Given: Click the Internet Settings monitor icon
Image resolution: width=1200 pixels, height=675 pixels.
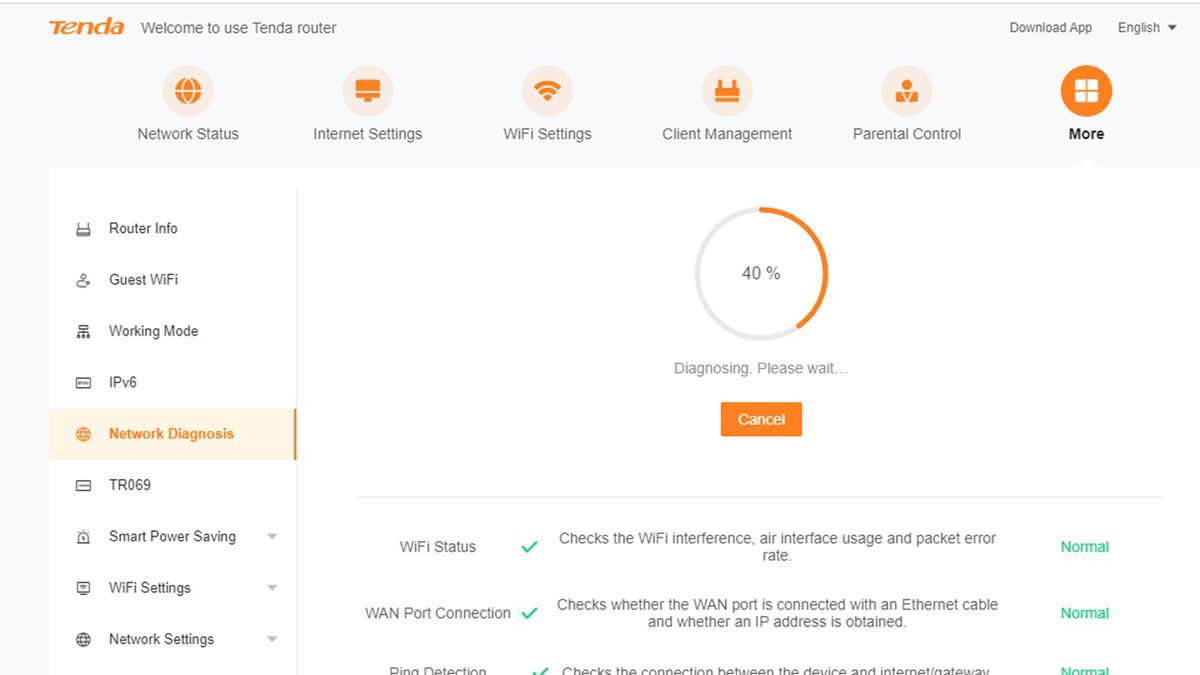Looking at the screenshot, I should pyautogui.click(x=367, y=91).
